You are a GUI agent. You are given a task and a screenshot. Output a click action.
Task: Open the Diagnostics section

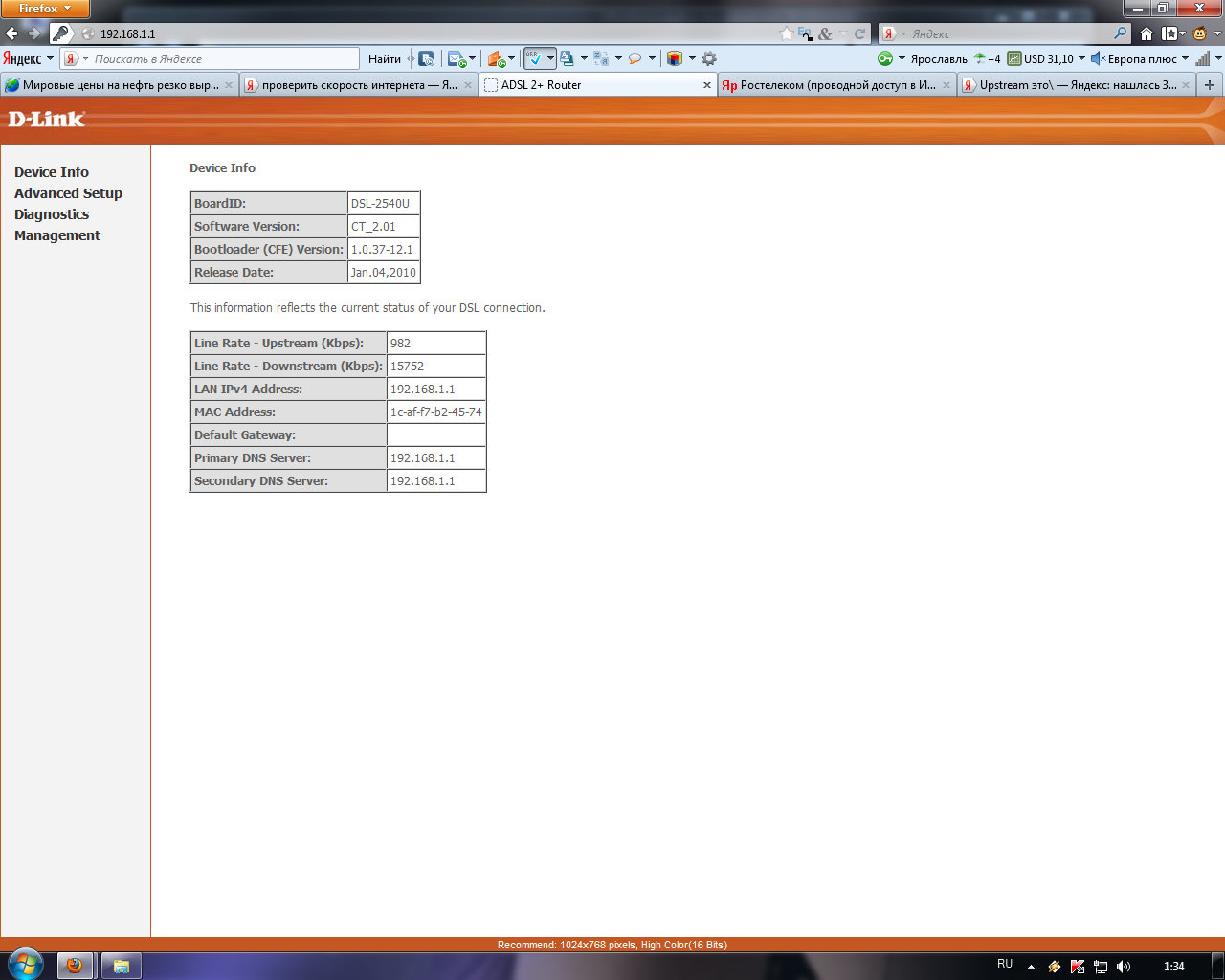(52, 214)
